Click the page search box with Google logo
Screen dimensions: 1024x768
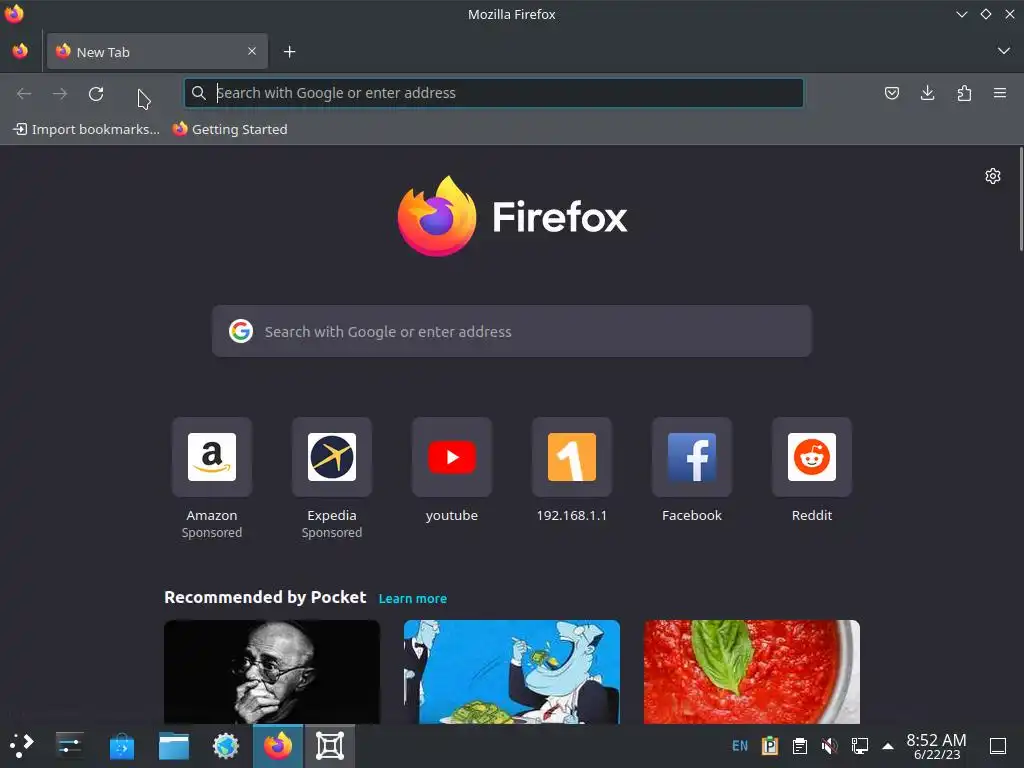click(511, 331)
